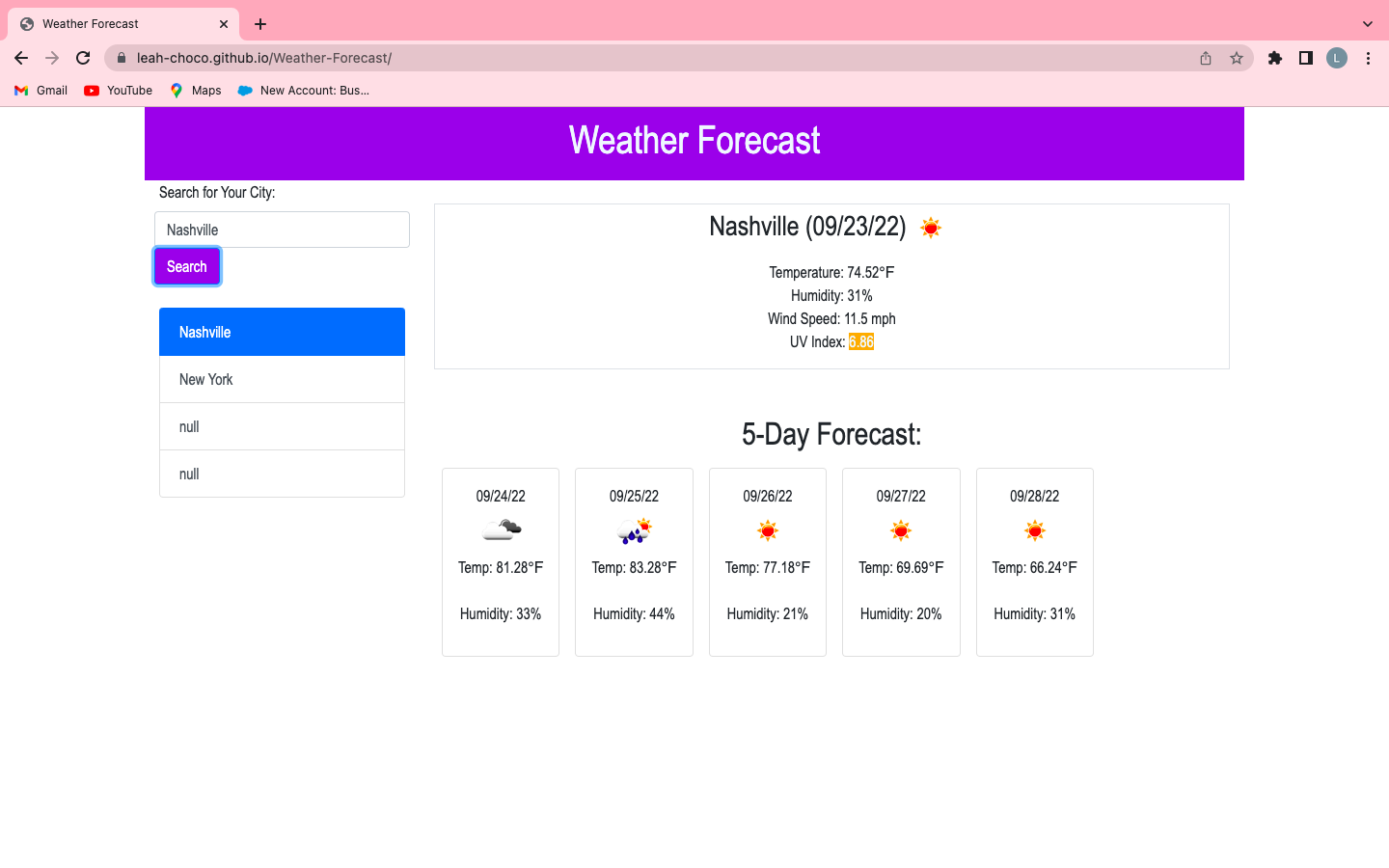
Task: Click the Maps pin icon in bookmarks bar
Action: tap(176, 90)
